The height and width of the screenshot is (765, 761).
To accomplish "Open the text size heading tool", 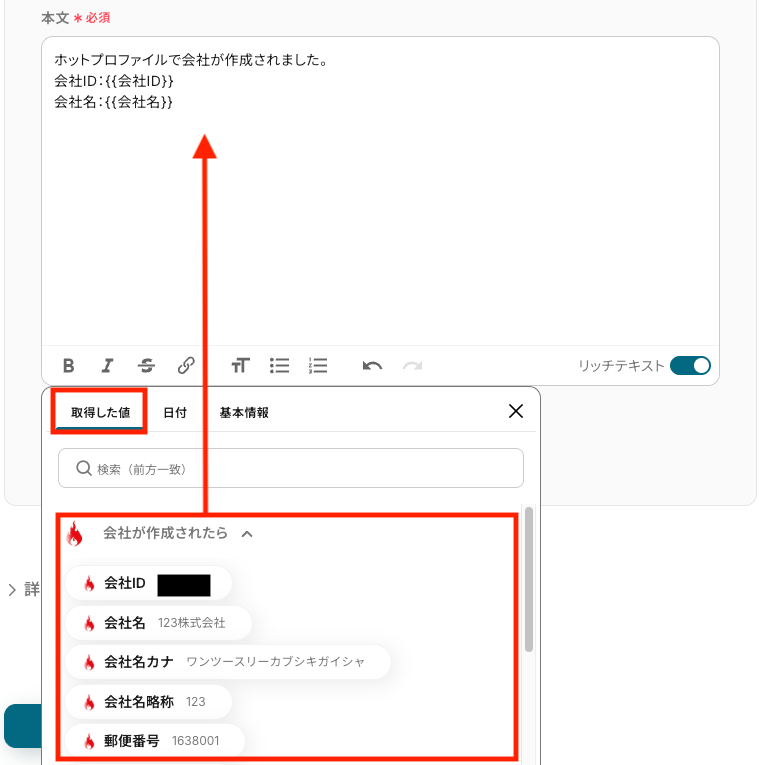I will pyautogui.click(x=240, y=365).
